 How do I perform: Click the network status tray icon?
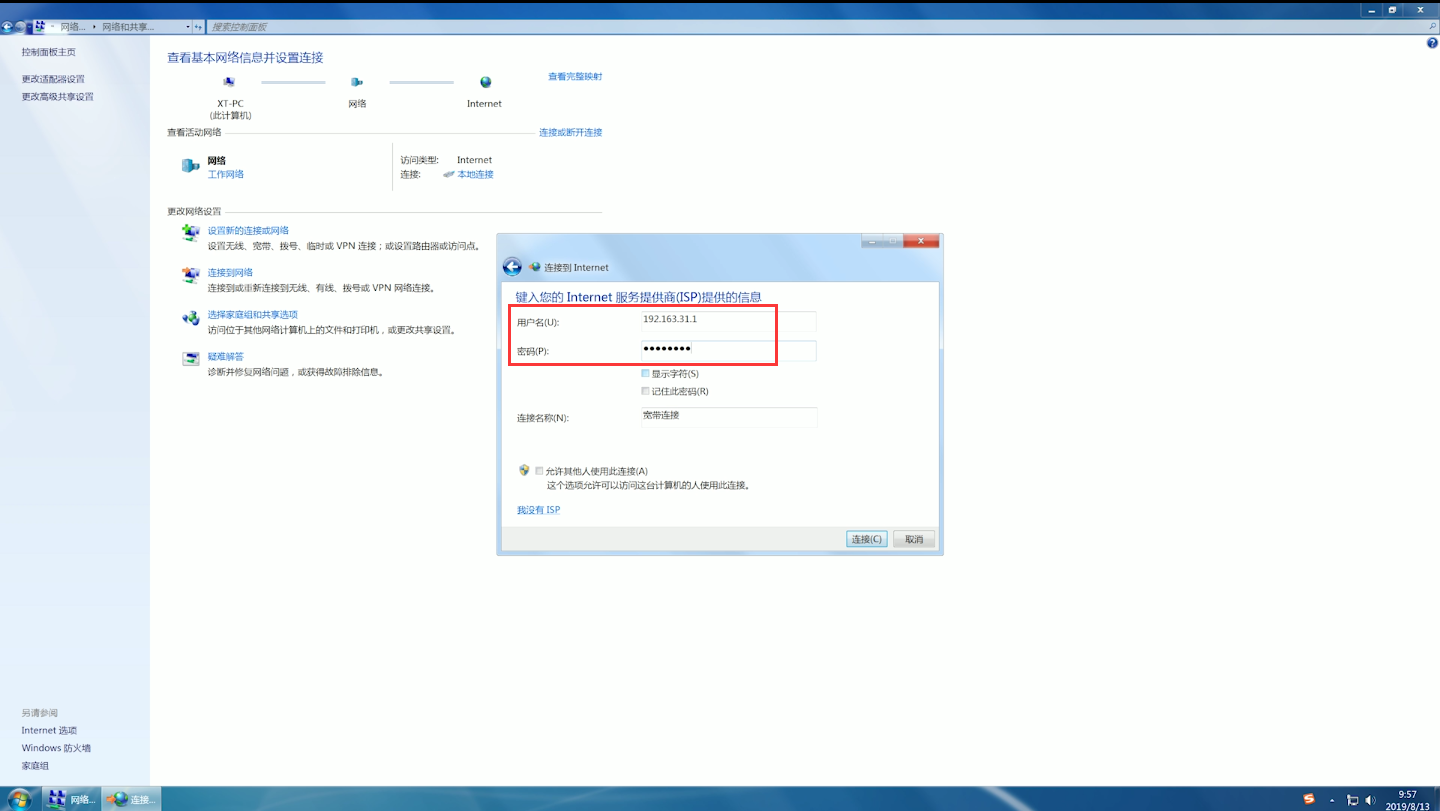[x=1352, y=800]
